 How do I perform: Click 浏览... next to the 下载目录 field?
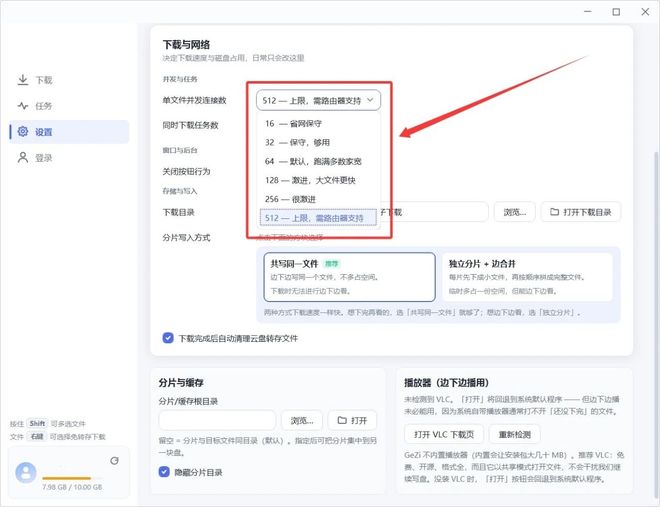pos(514,212)
